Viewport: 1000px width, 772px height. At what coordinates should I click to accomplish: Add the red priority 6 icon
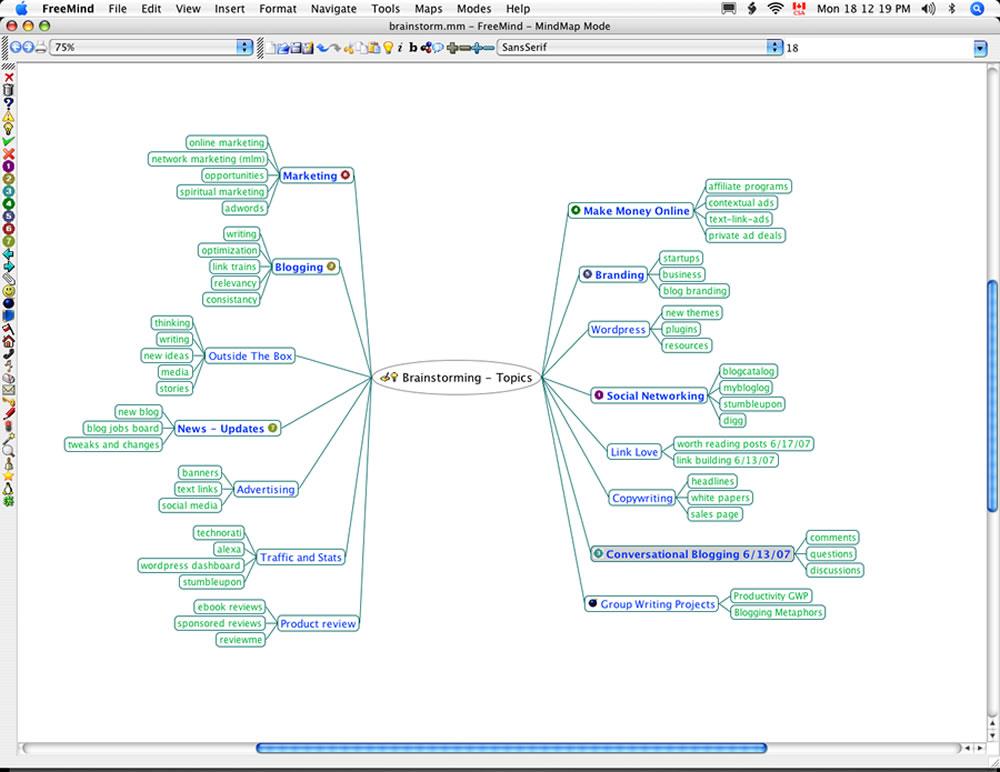click(8, 229)
